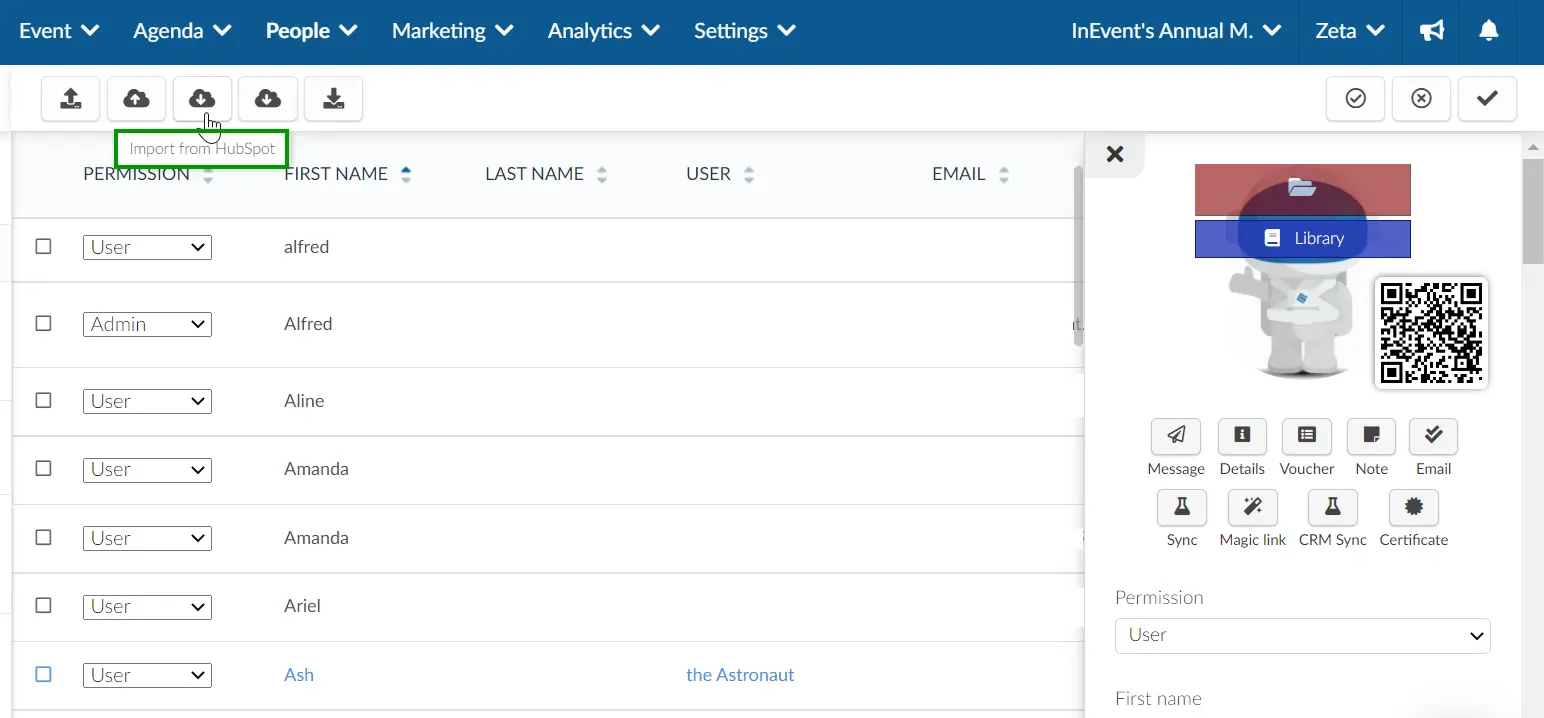Open the Analytics menu

pyautogui.click(x=603, y=31)
